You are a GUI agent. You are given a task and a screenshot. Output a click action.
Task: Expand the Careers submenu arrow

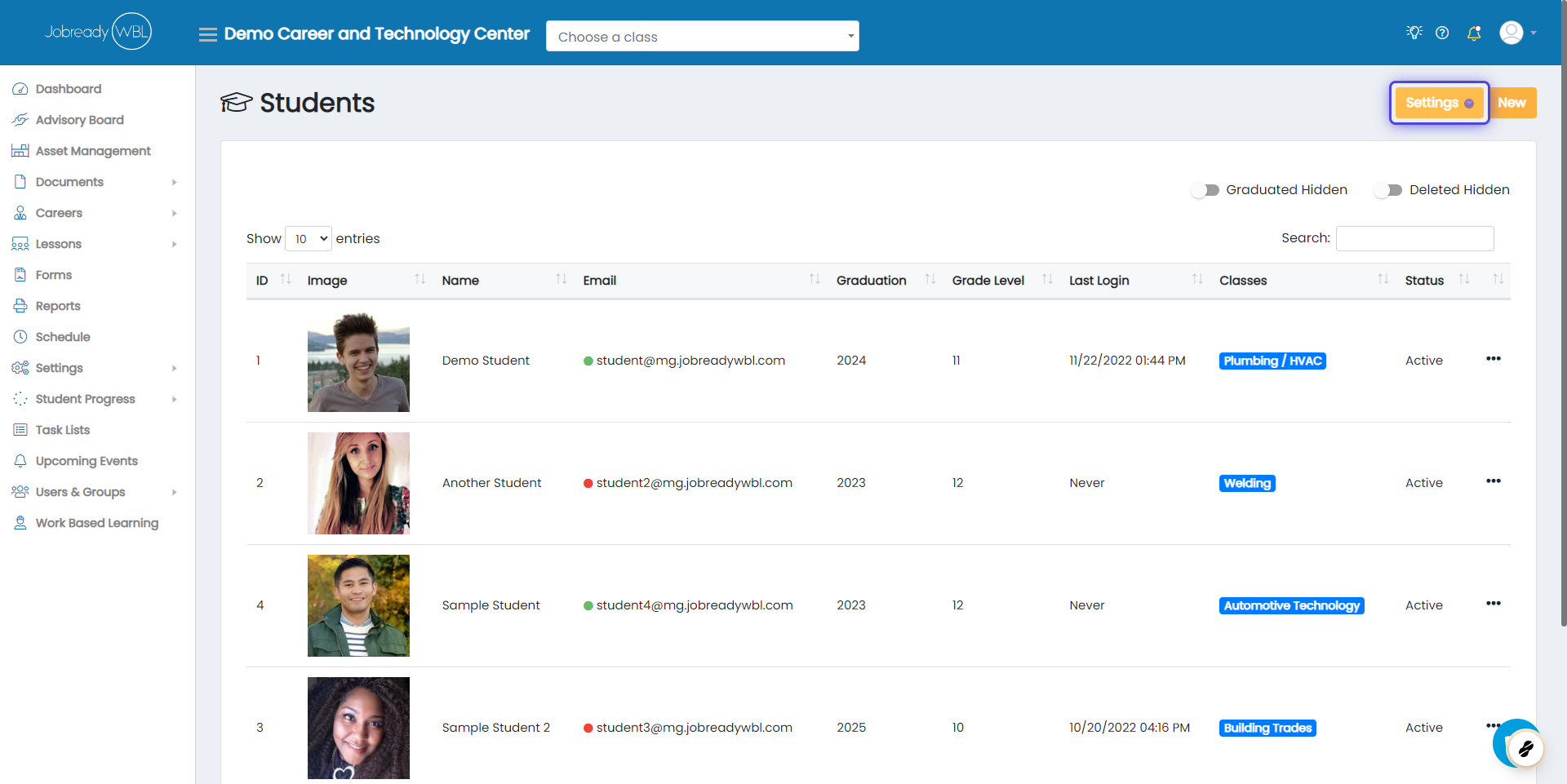point(175,213)
